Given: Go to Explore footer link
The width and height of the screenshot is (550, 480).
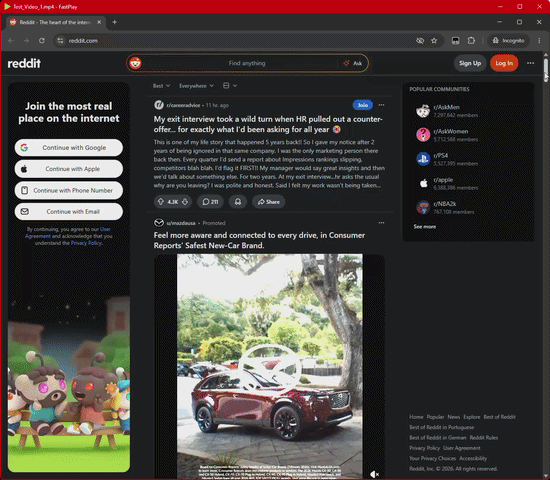Looking at the screenshot, I should pyautogui.click(x=472, y=417).
